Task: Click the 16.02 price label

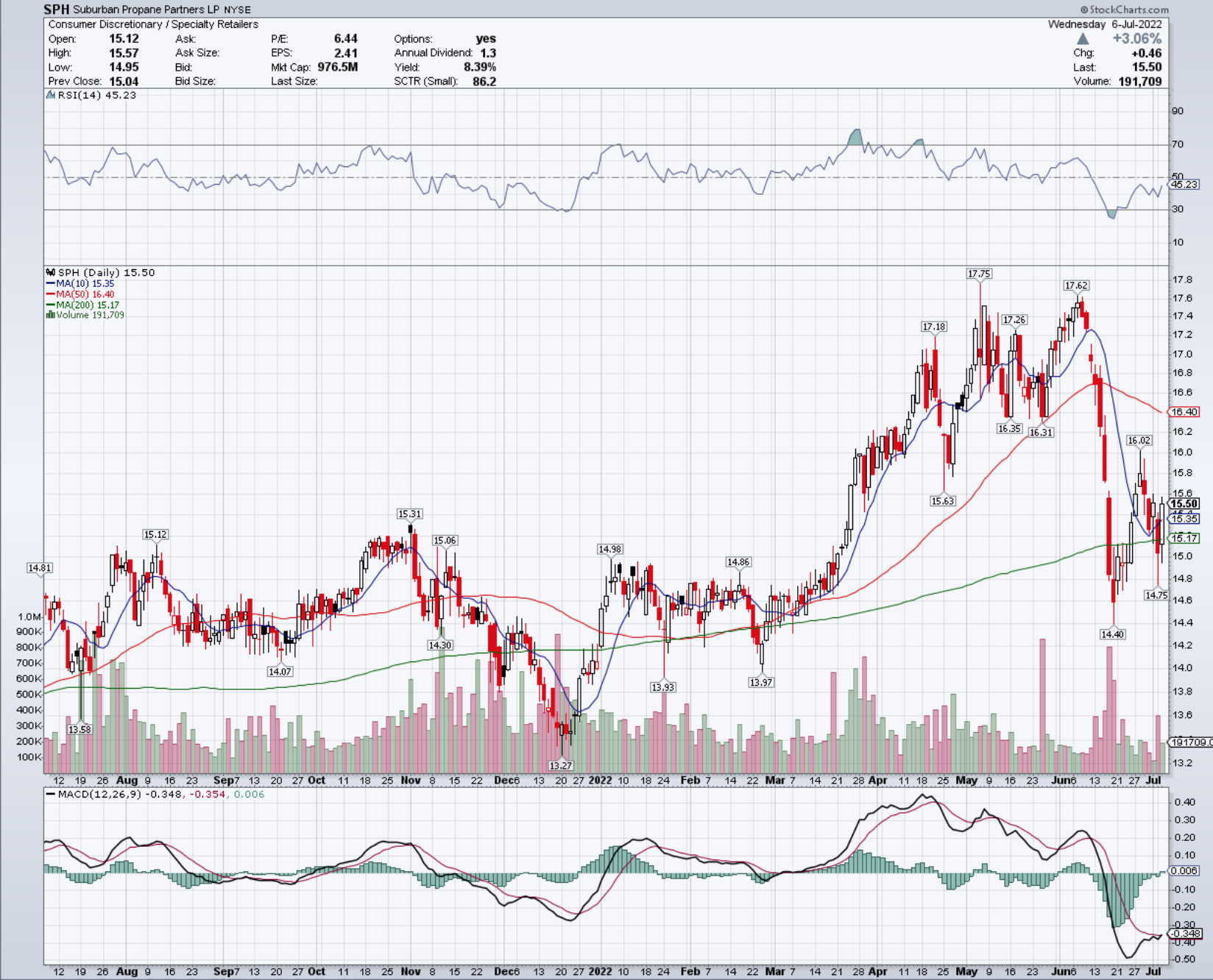Action: pyautogui.click(x=1139, y=441)
